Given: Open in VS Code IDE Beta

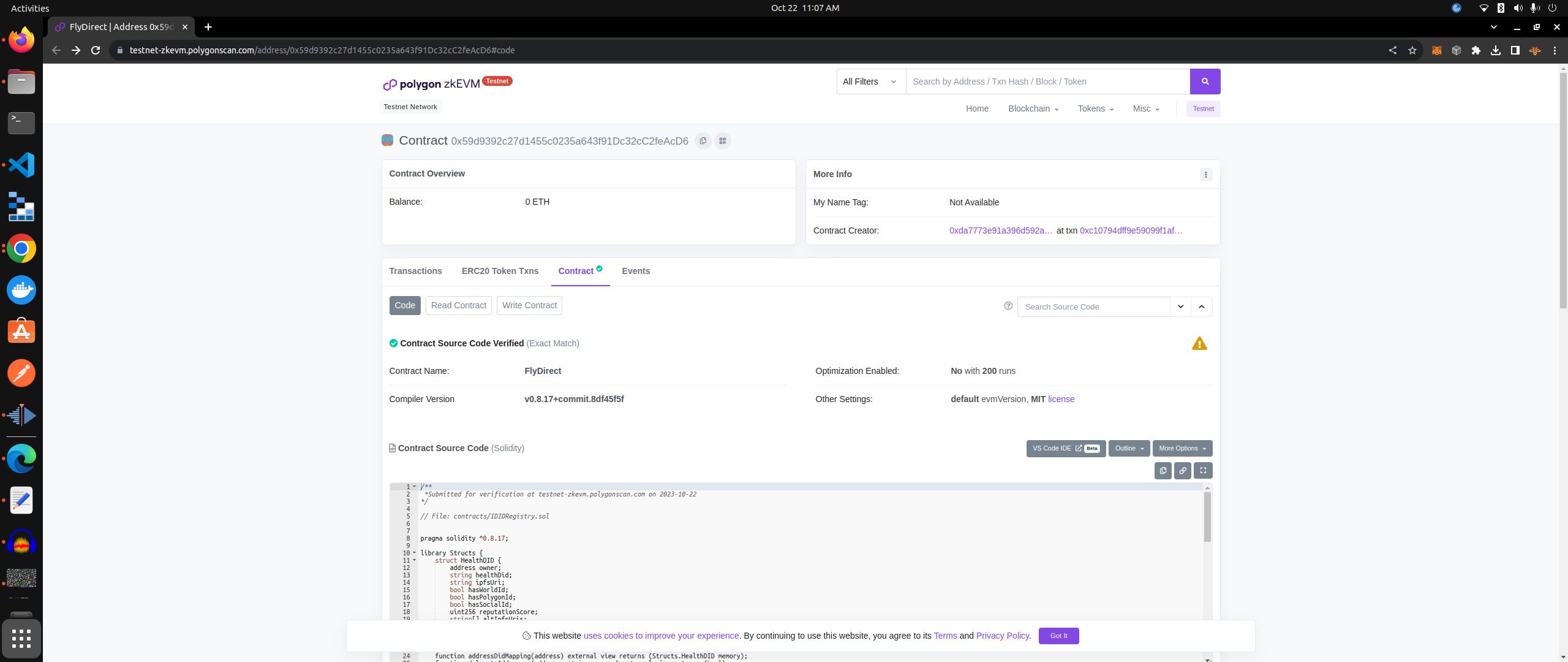Looking at the screenshot, I should [1066, 449].
